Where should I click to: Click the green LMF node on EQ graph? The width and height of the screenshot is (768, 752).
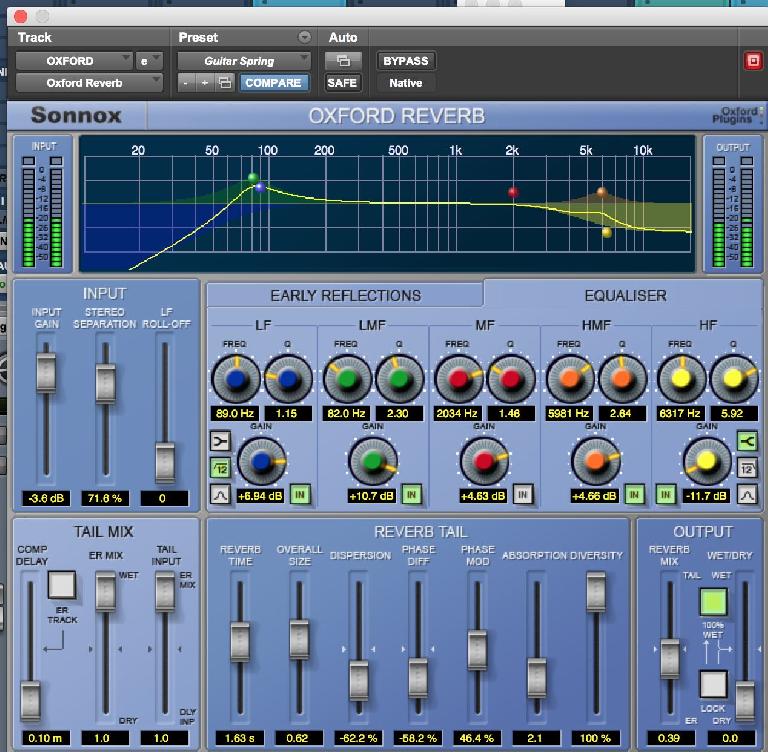click(x=253, y=177)
